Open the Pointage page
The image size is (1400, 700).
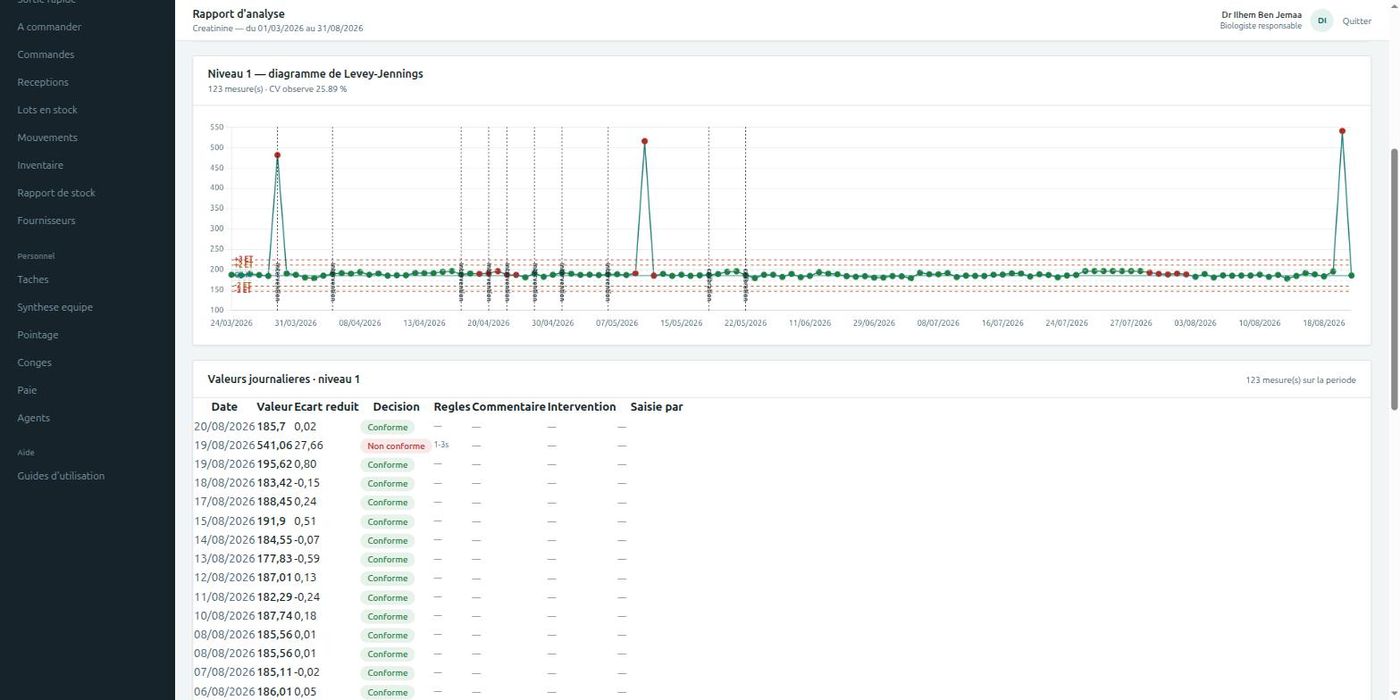pyautogui.click(x=38, y=335)
